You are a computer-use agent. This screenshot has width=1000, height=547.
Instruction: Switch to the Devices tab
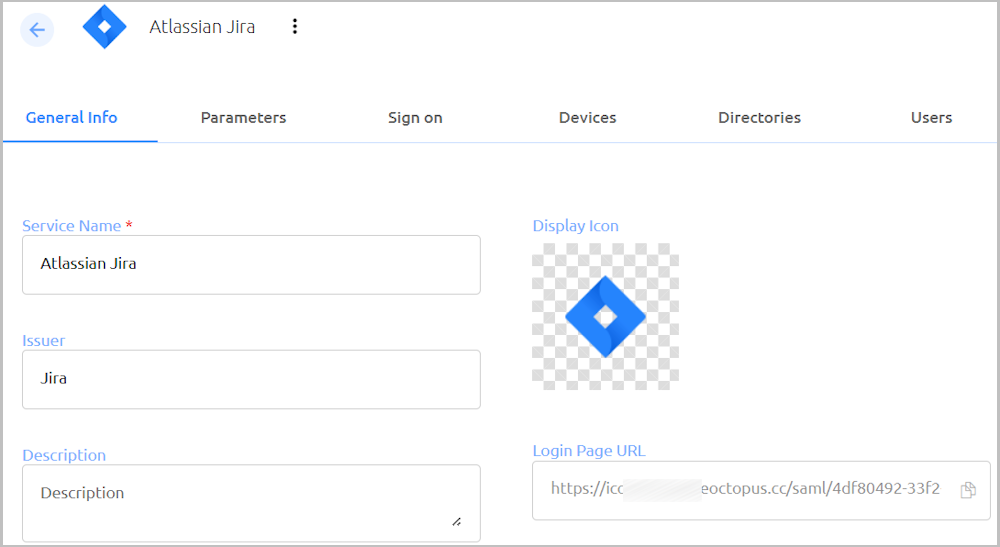pos(587,118)
